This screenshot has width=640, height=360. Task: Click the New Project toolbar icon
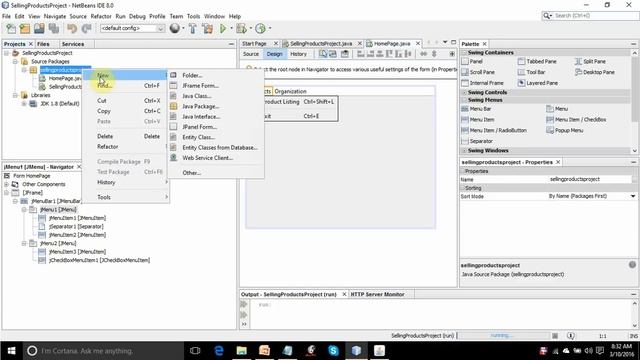25,29
